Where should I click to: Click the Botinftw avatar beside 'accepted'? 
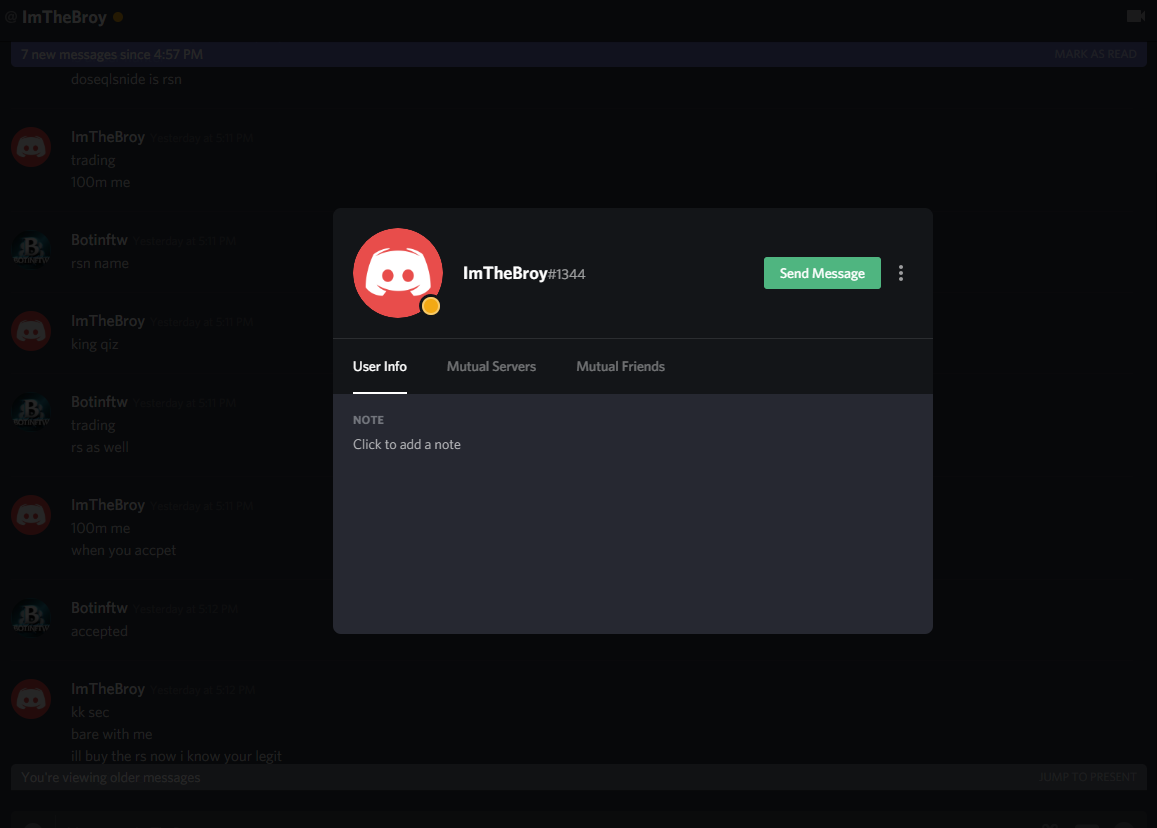coord(31,618)
